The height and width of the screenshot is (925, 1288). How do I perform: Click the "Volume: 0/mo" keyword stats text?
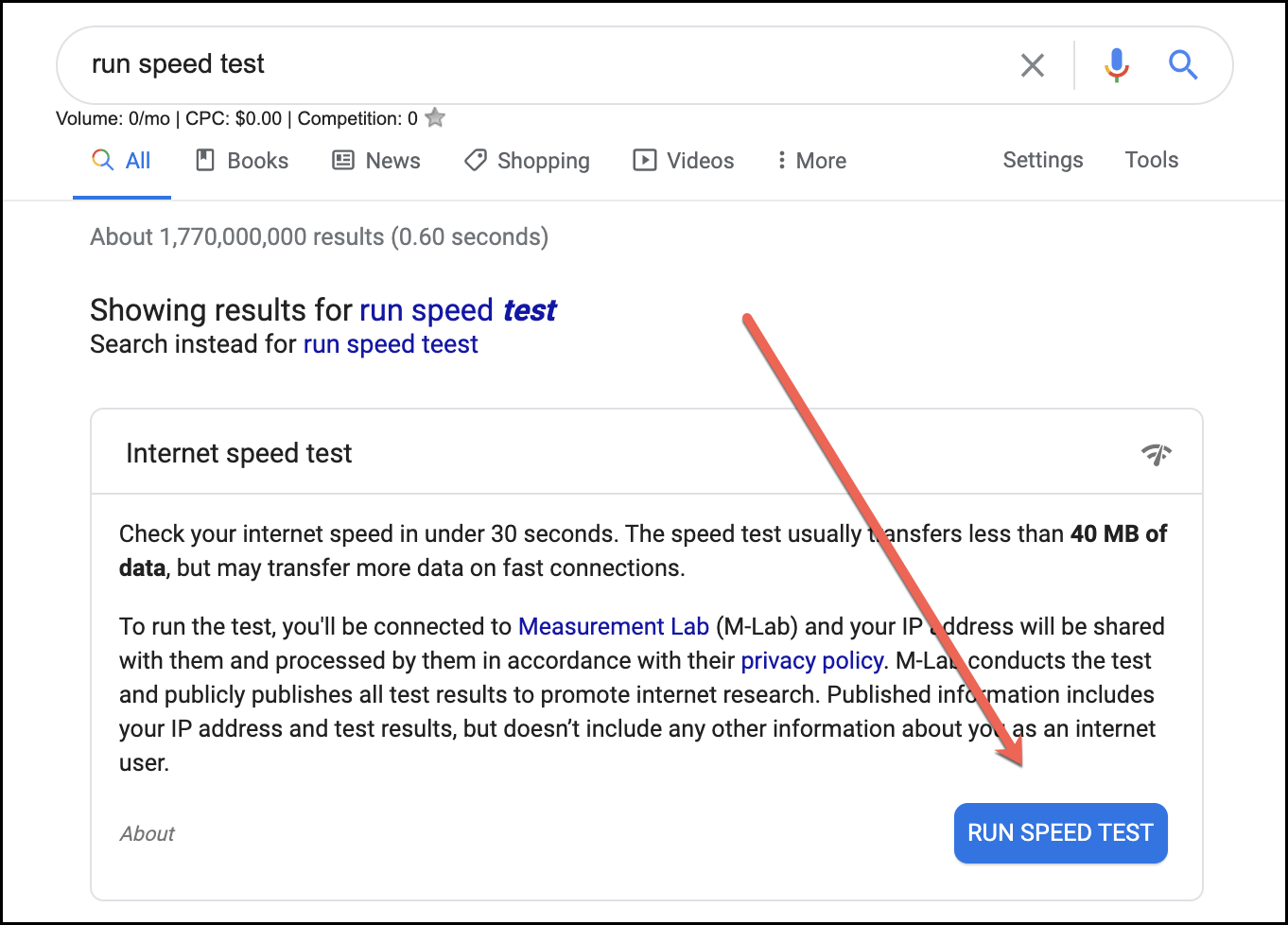coord(113,118)
